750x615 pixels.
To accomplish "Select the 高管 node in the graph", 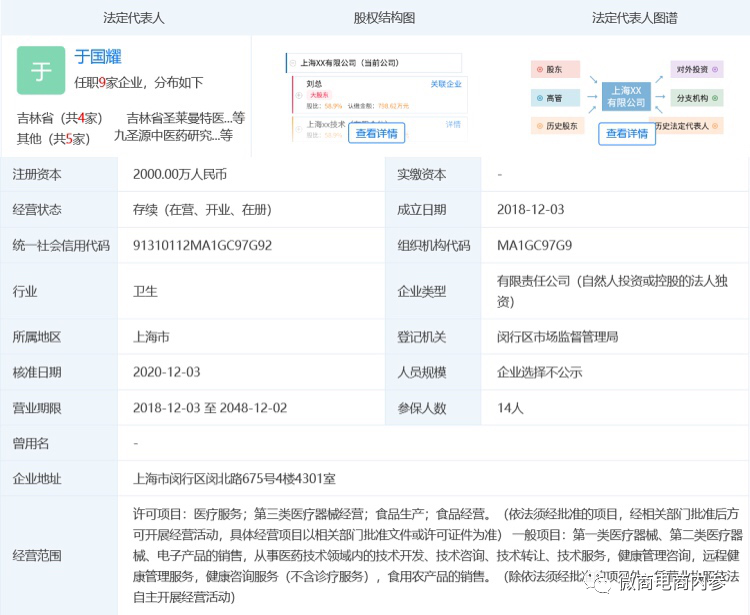I will tap(555, 98).
